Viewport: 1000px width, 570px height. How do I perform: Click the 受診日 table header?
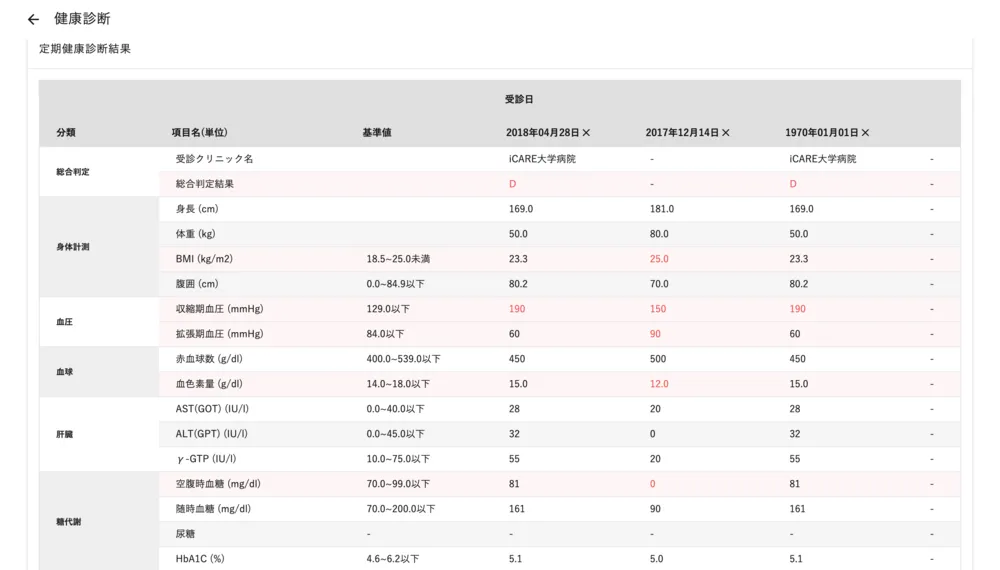518,100
